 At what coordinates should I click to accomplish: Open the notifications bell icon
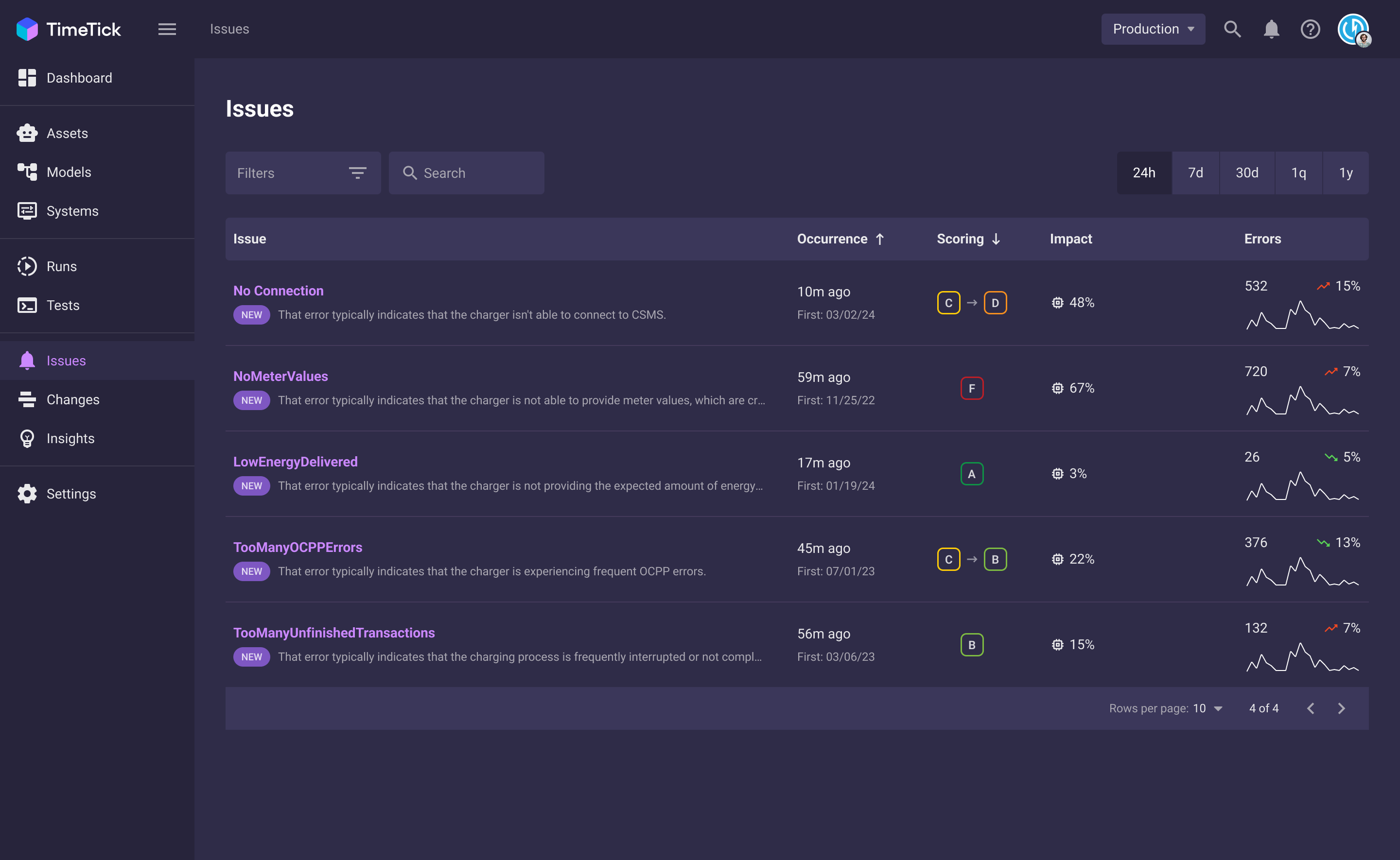click(x=1271, y=29)
